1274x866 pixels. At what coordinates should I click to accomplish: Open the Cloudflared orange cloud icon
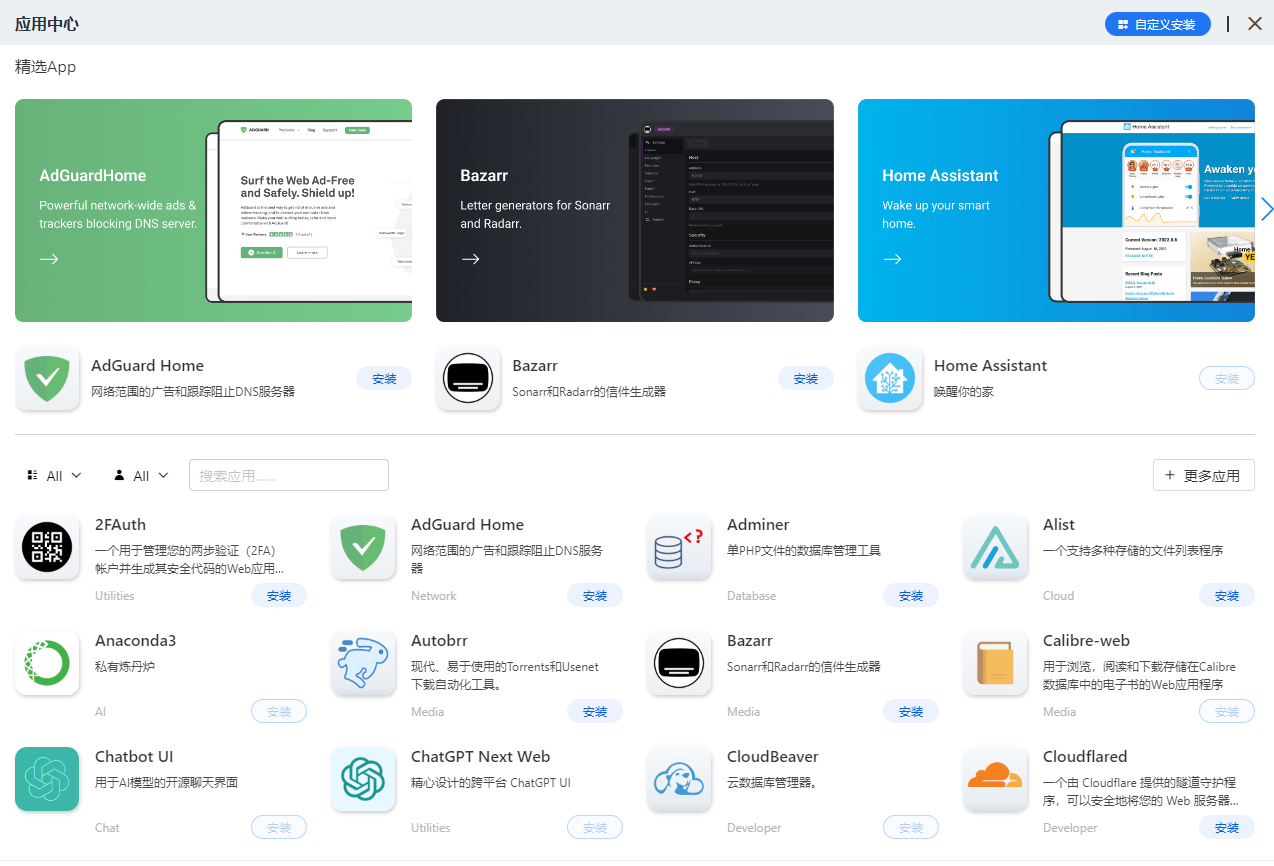[x=995, y=779]
